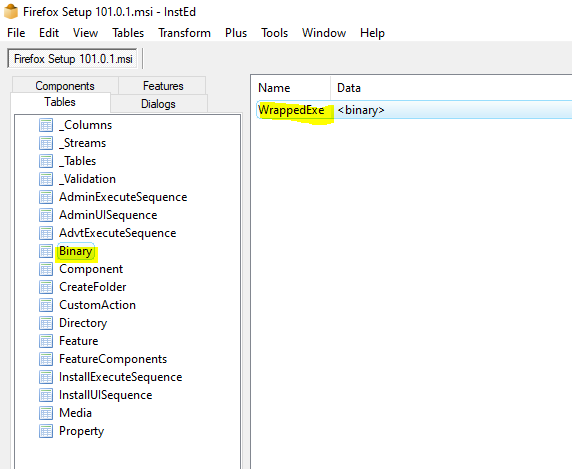Select the _Streams table
This screenshot has width=572, height=469.
pyautogui.click(x=82, y=143)
